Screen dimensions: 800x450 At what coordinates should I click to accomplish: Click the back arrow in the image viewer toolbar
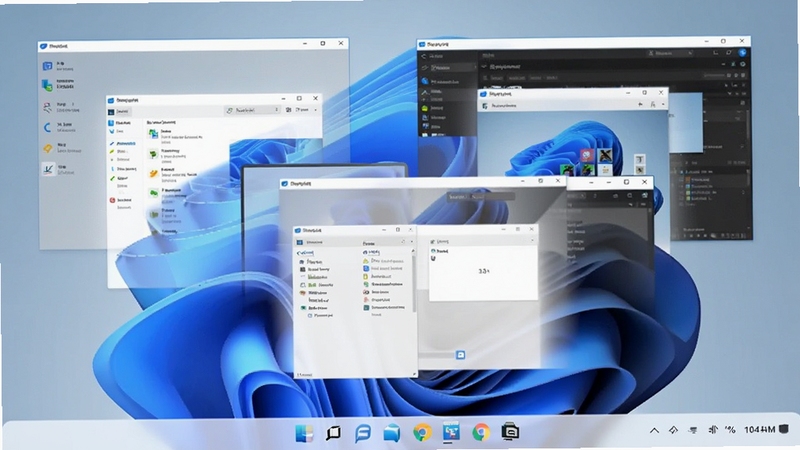640,105
